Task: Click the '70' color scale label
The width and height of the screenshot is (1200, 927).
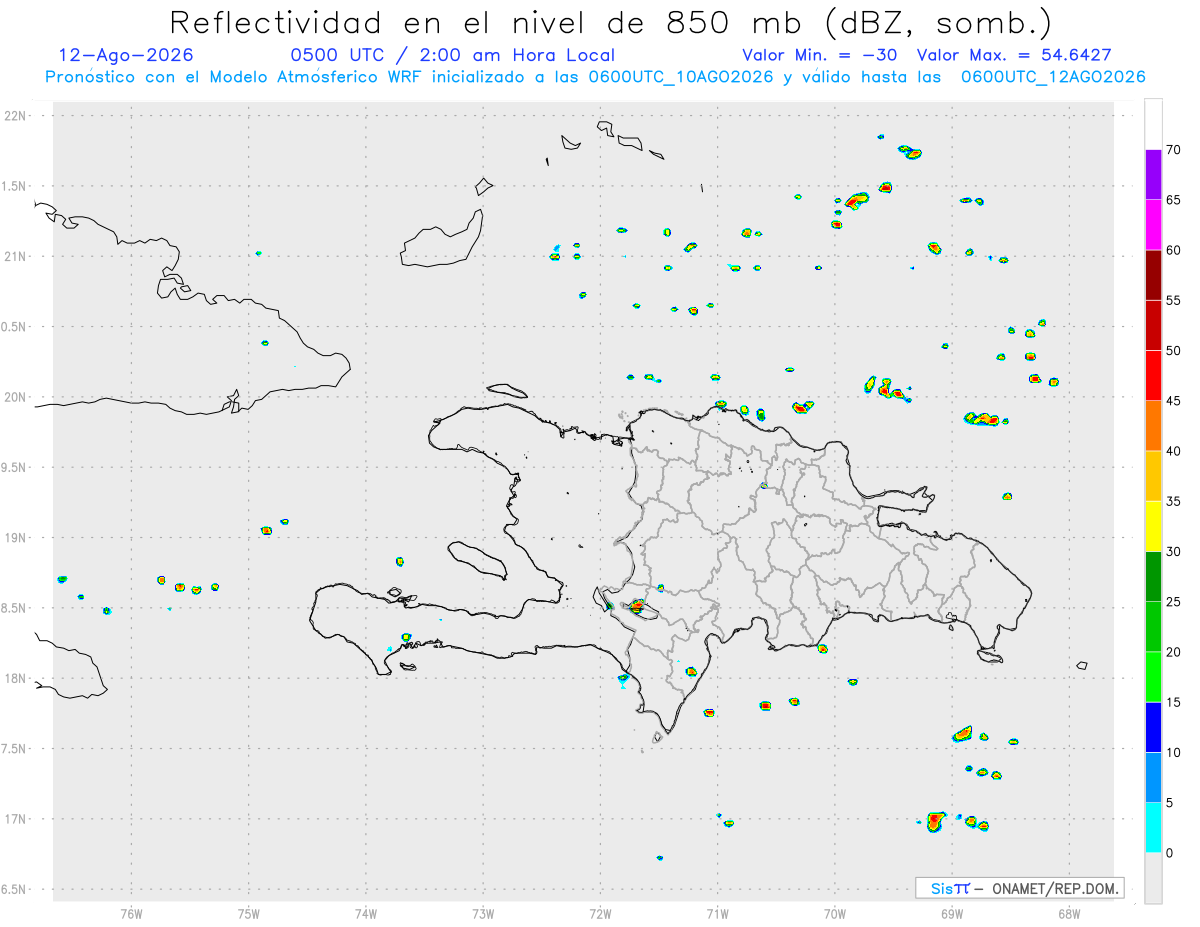Action: (x=1173, y=150)
